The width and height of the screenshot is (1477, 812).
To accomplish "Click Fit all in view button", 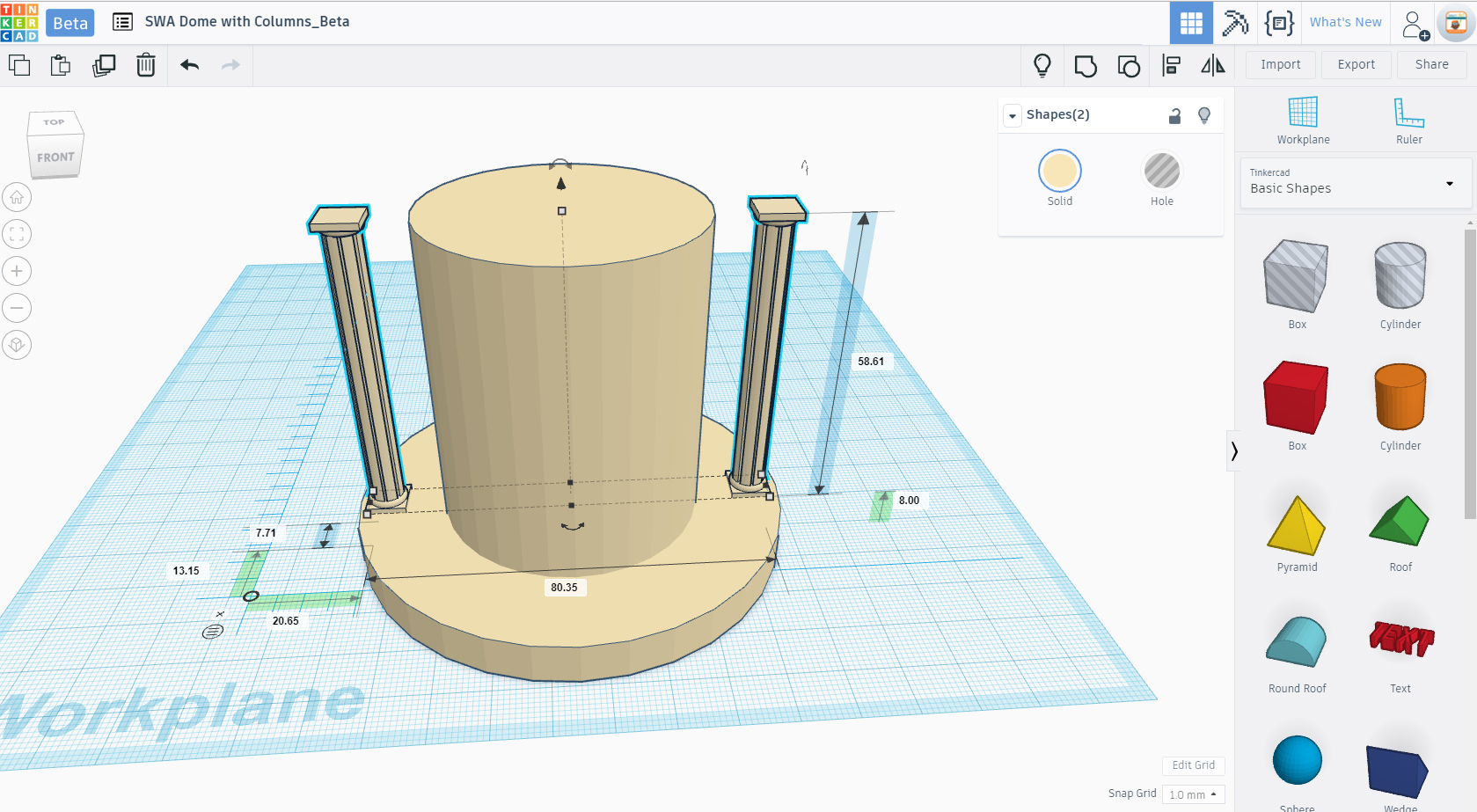I will click(17, 234).
